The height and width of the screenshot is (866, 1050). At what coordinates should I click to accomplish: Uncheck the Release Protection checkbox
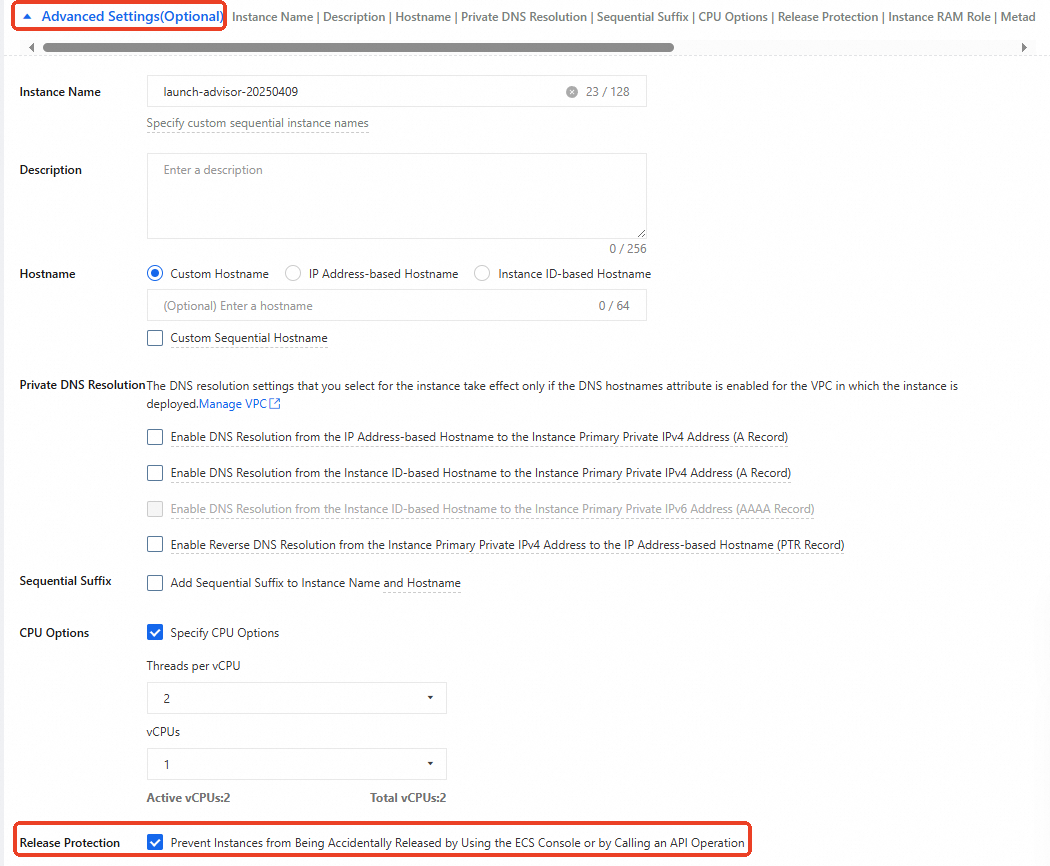point(155,843)
